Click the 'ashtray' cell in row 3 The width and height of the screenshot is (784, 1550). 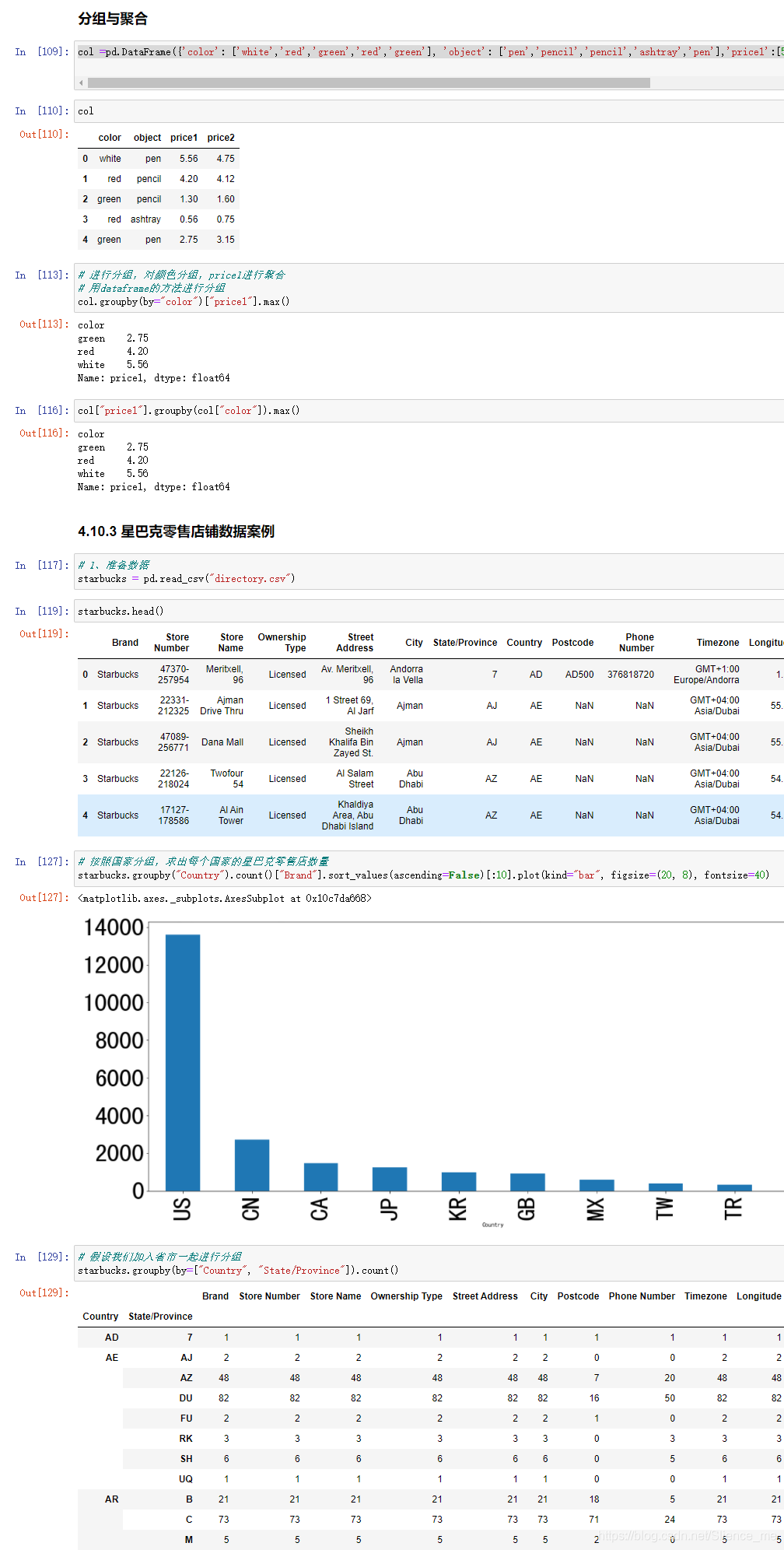(145, 219)
